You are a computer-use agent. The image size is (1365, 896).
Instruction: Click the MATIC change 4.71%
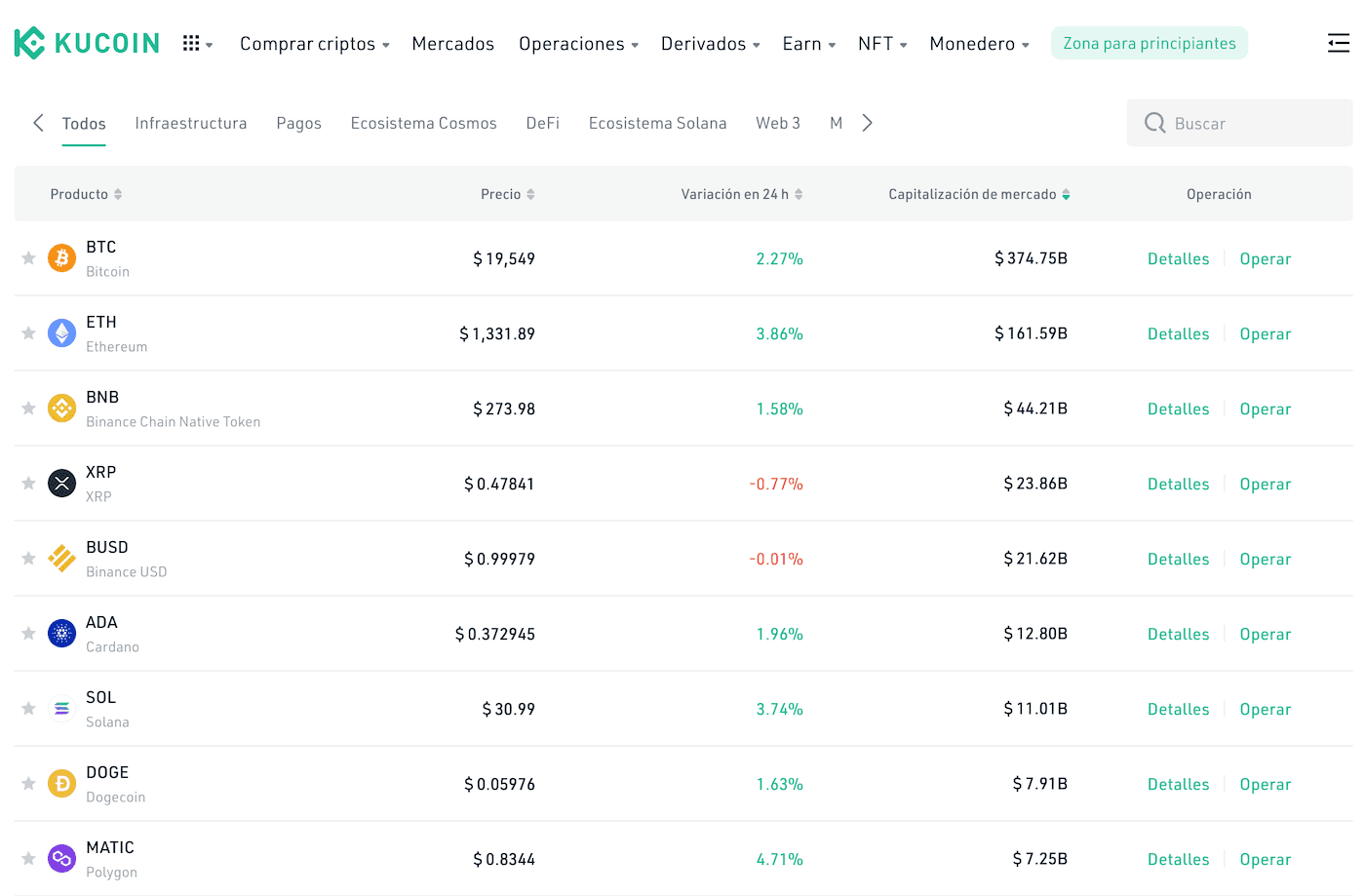[x=780, y=860]
